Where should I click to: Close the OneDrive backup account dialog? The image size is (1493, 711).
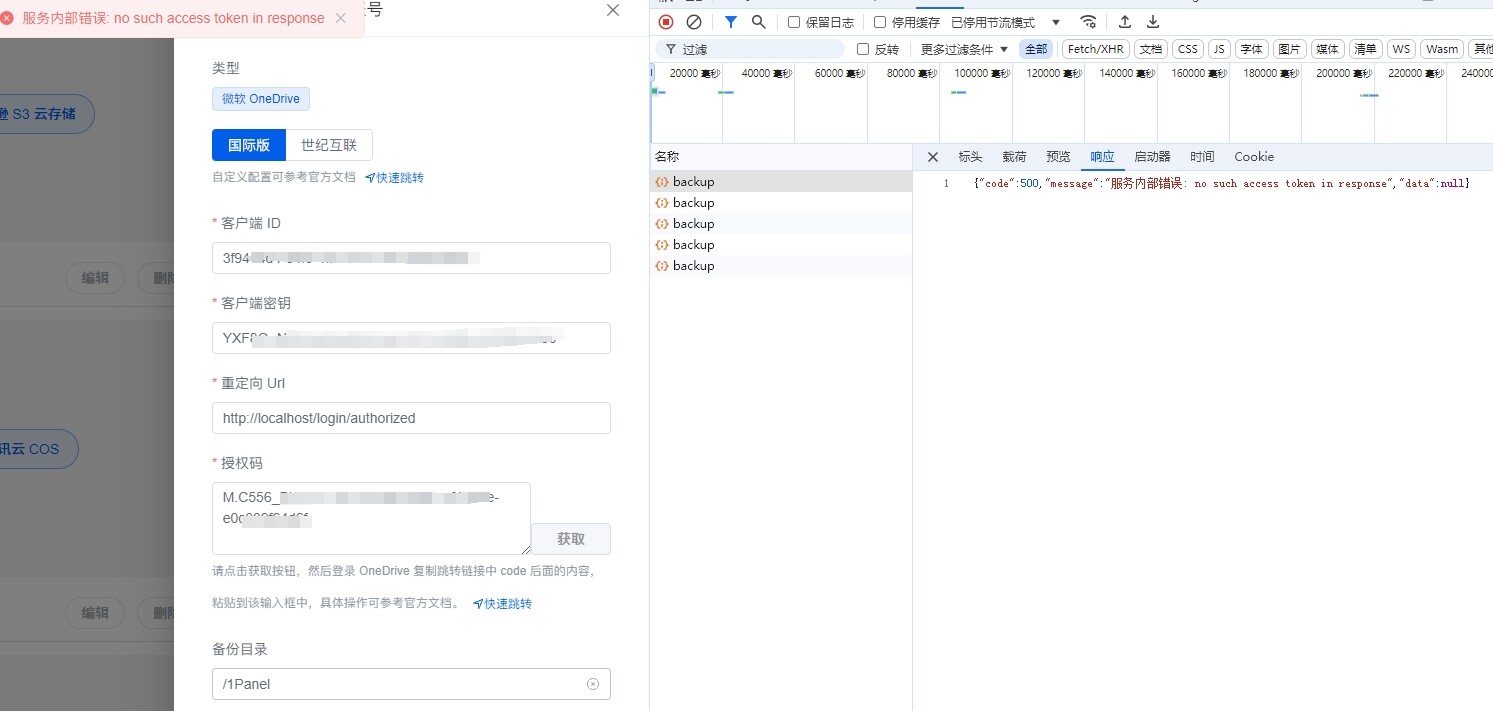coord(613,10)
